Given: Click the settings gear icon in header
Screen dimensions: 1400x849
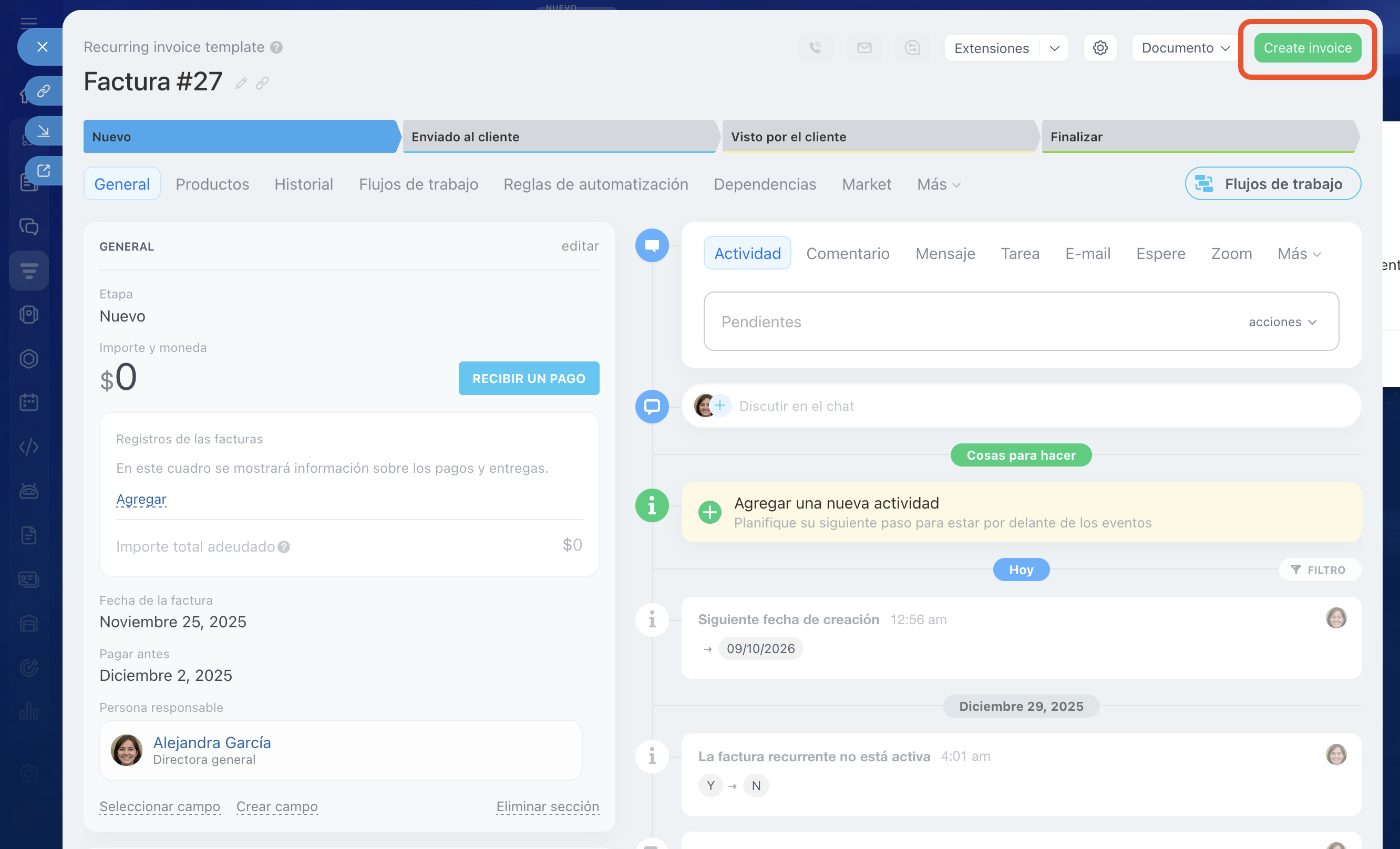Looking at the screenshot, I should 1100,48.
